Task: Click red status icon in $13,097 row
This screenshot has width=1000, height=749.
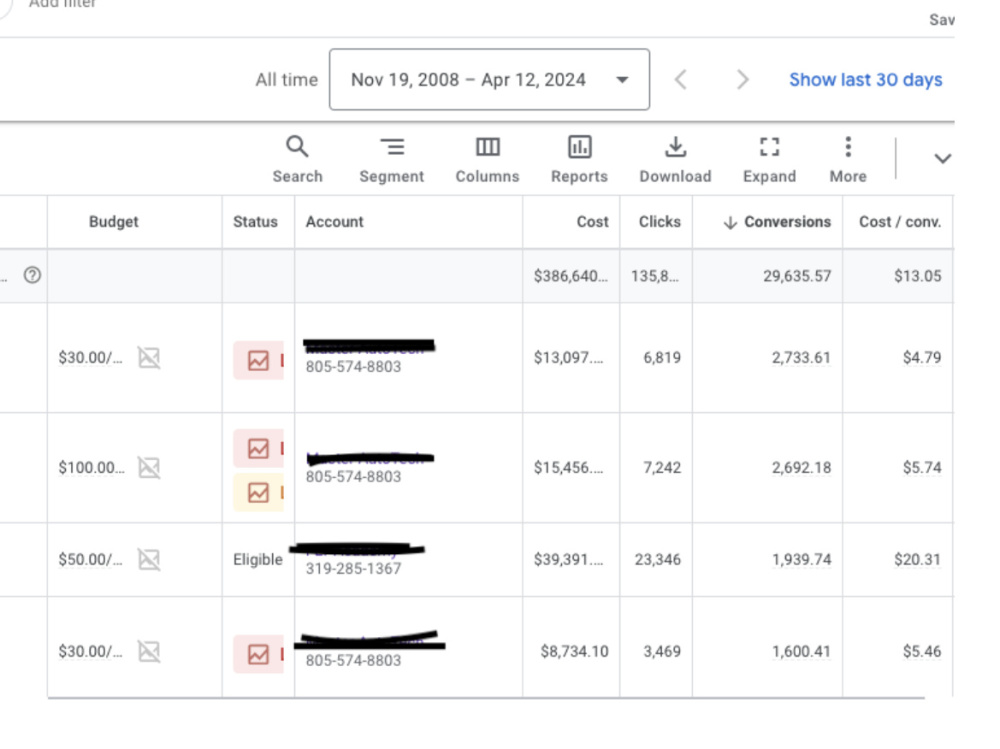Action: pos(258,360)
